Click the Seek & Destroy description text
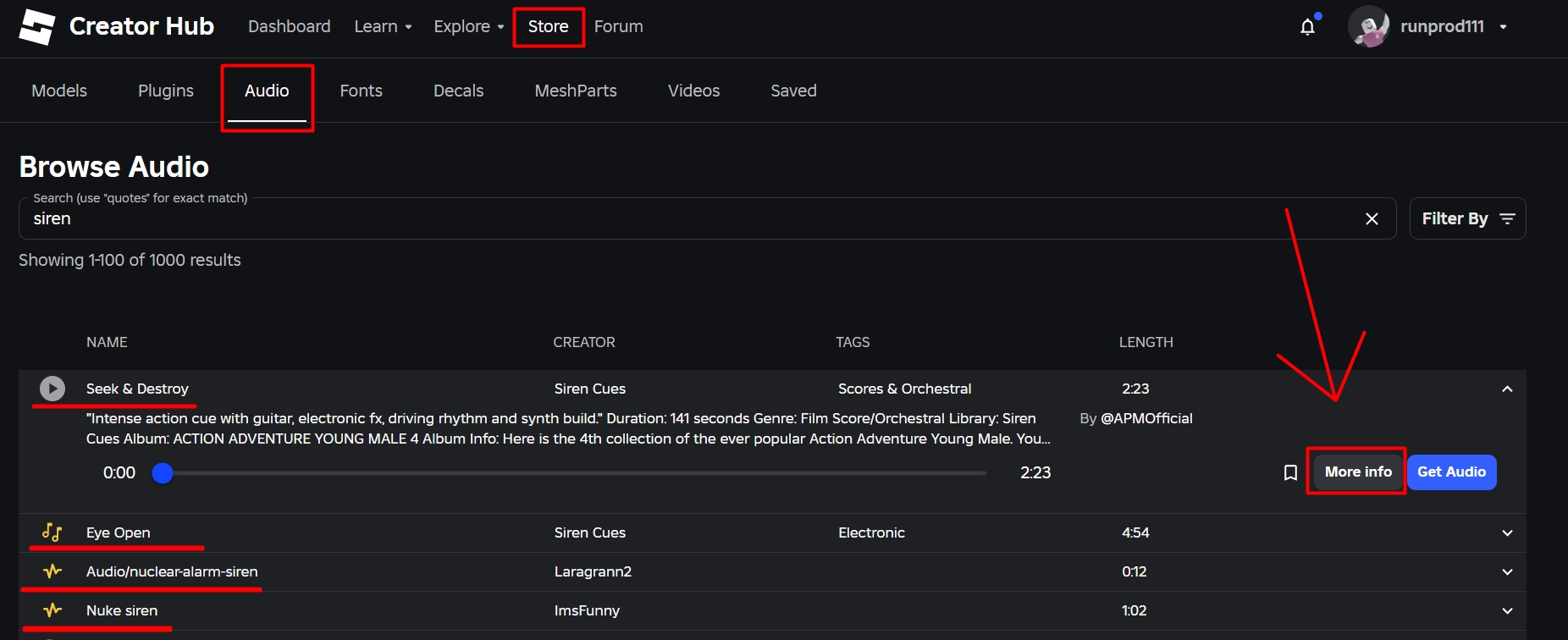1568x640 pixels. pyautogui.click(x=568, y=428)
